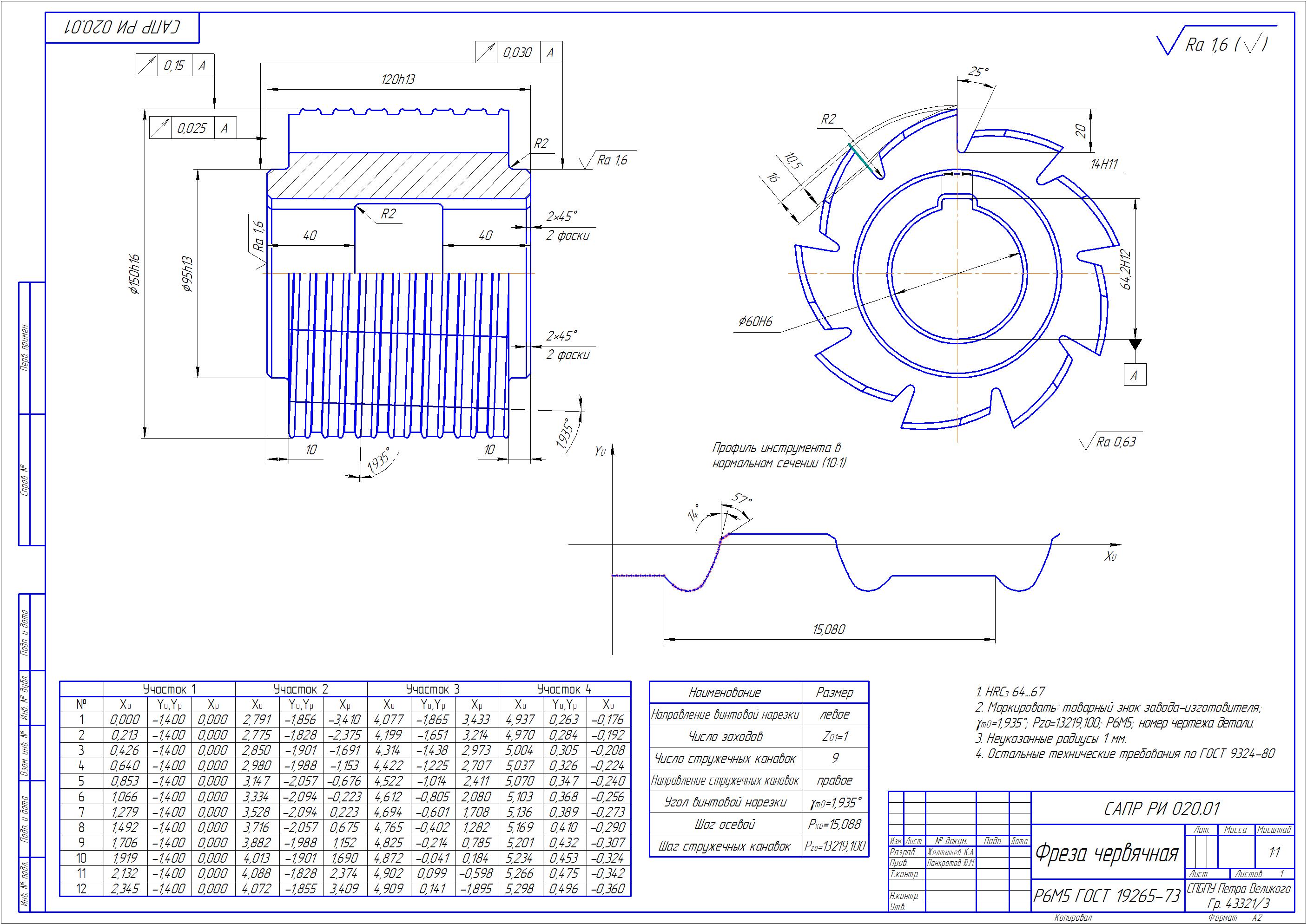Click the 15,080 pitch dimension
Screen dimensions: 1307x924
click(828, 630)
